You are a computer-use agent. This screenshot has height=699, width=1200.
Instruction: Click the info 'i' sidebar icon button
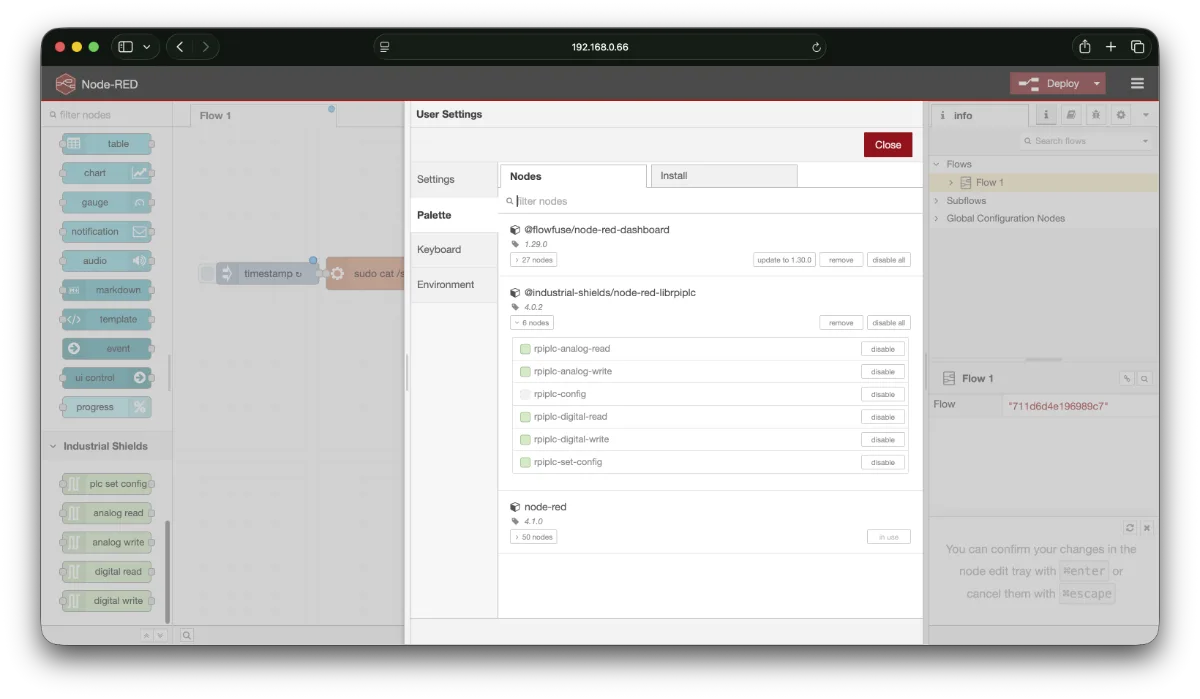tap(1045, 115)
